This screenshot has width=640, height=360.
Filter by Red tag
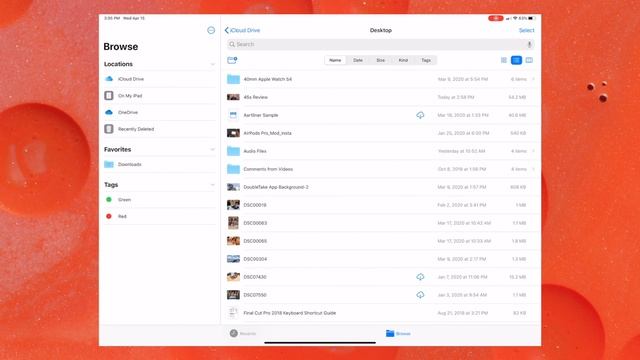(160, 216)
